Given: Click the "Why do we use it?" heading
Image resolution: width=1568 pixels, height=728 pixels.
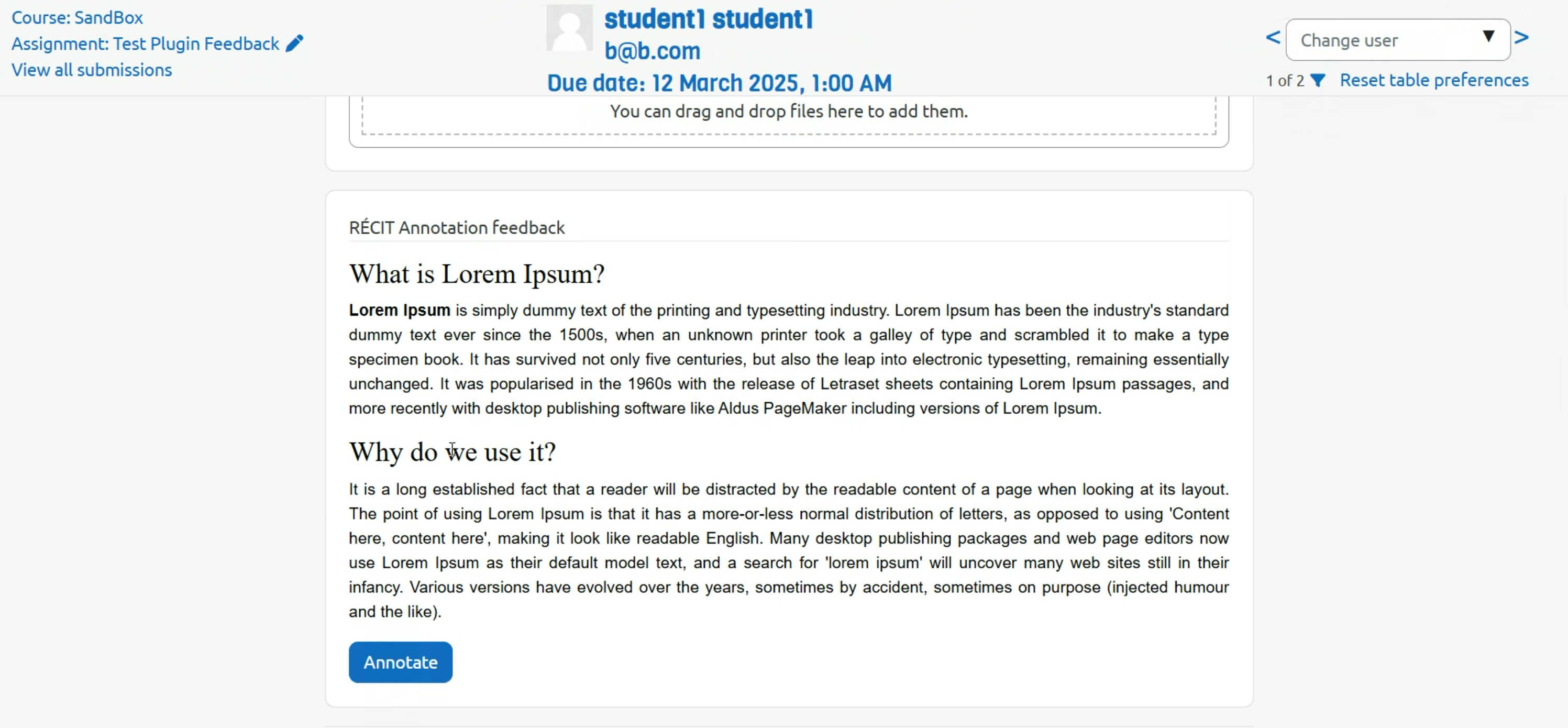Looking at the screenshot, I should click(452, 453).
